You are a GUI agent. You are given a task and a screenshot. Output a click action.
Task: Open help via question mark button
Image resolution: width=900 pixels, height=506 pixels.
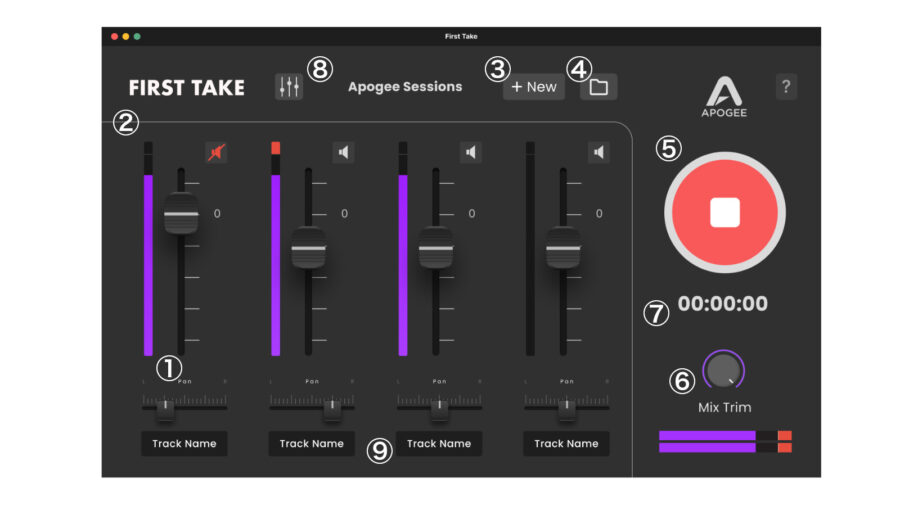pos(786,87)
